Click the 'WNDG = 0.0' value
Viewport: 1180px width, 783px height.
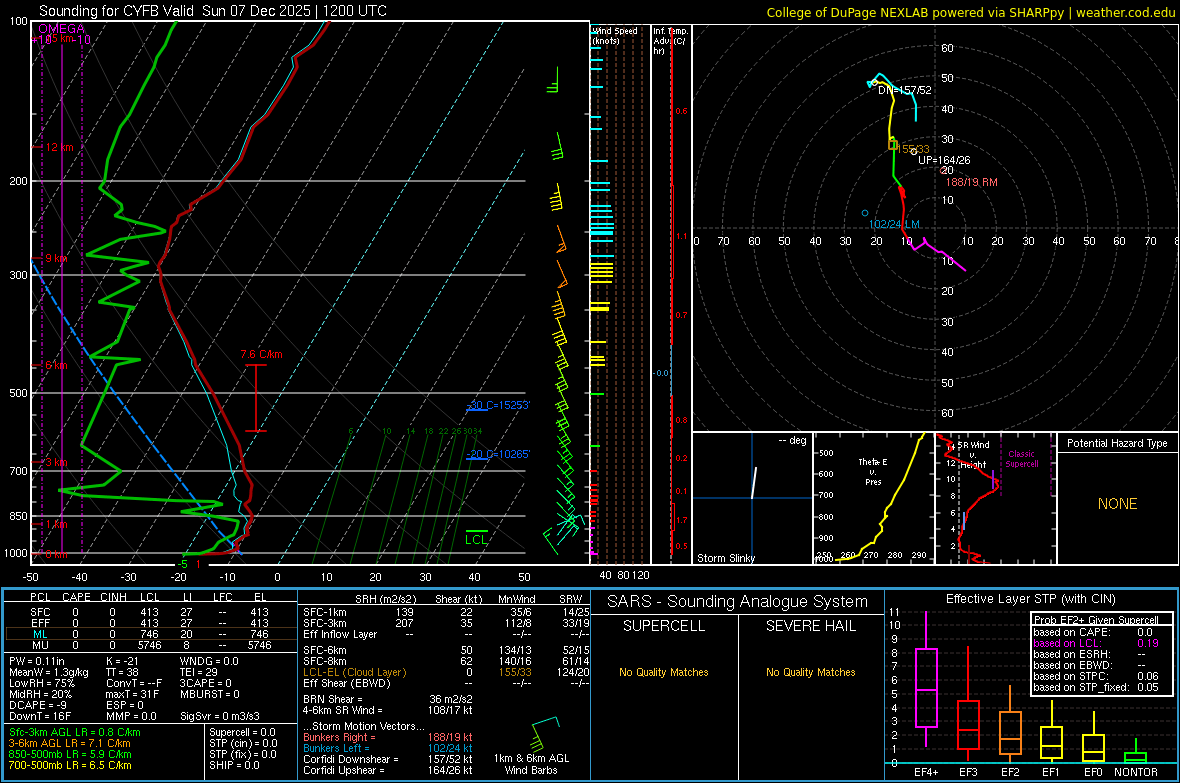(x=209, y=661)
